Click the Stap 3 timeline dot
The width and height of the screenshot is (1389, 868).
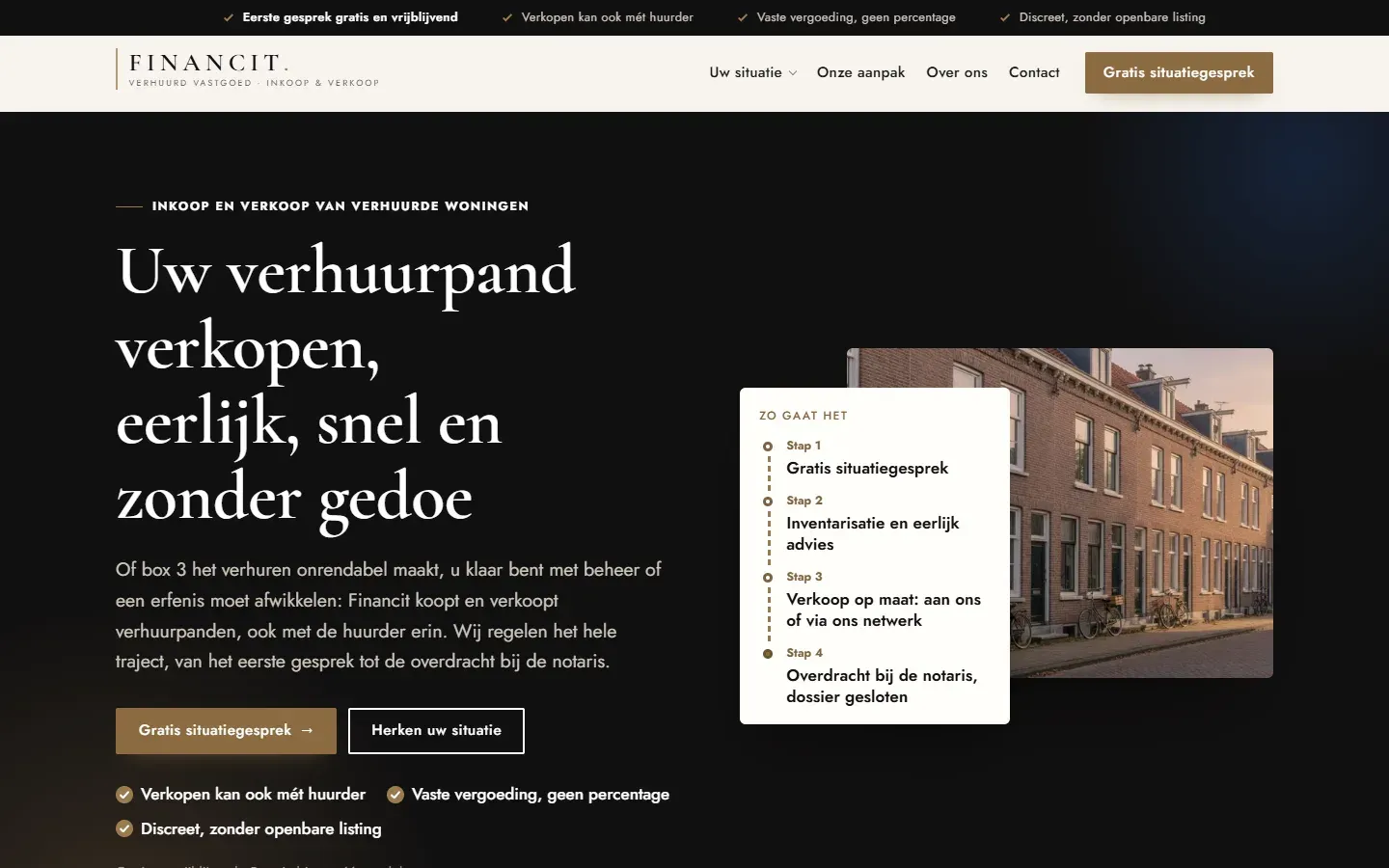[x=768, y=578]
